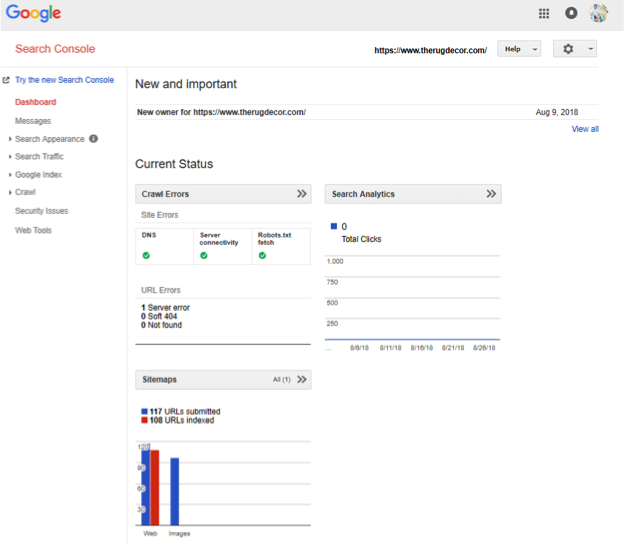Screen dimensions: 624x546
Task: Open Web Tools in sidebar
Action: [33, 230]
